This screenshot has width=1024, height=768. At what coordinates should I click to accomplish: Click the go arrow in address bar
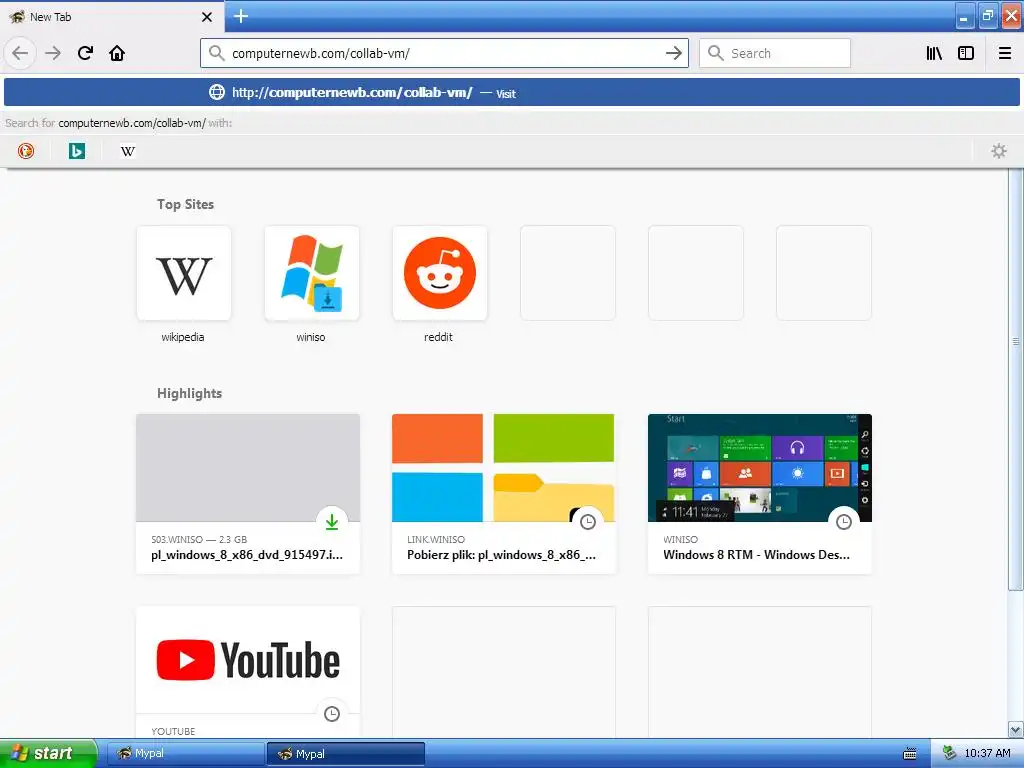[673, 53]
